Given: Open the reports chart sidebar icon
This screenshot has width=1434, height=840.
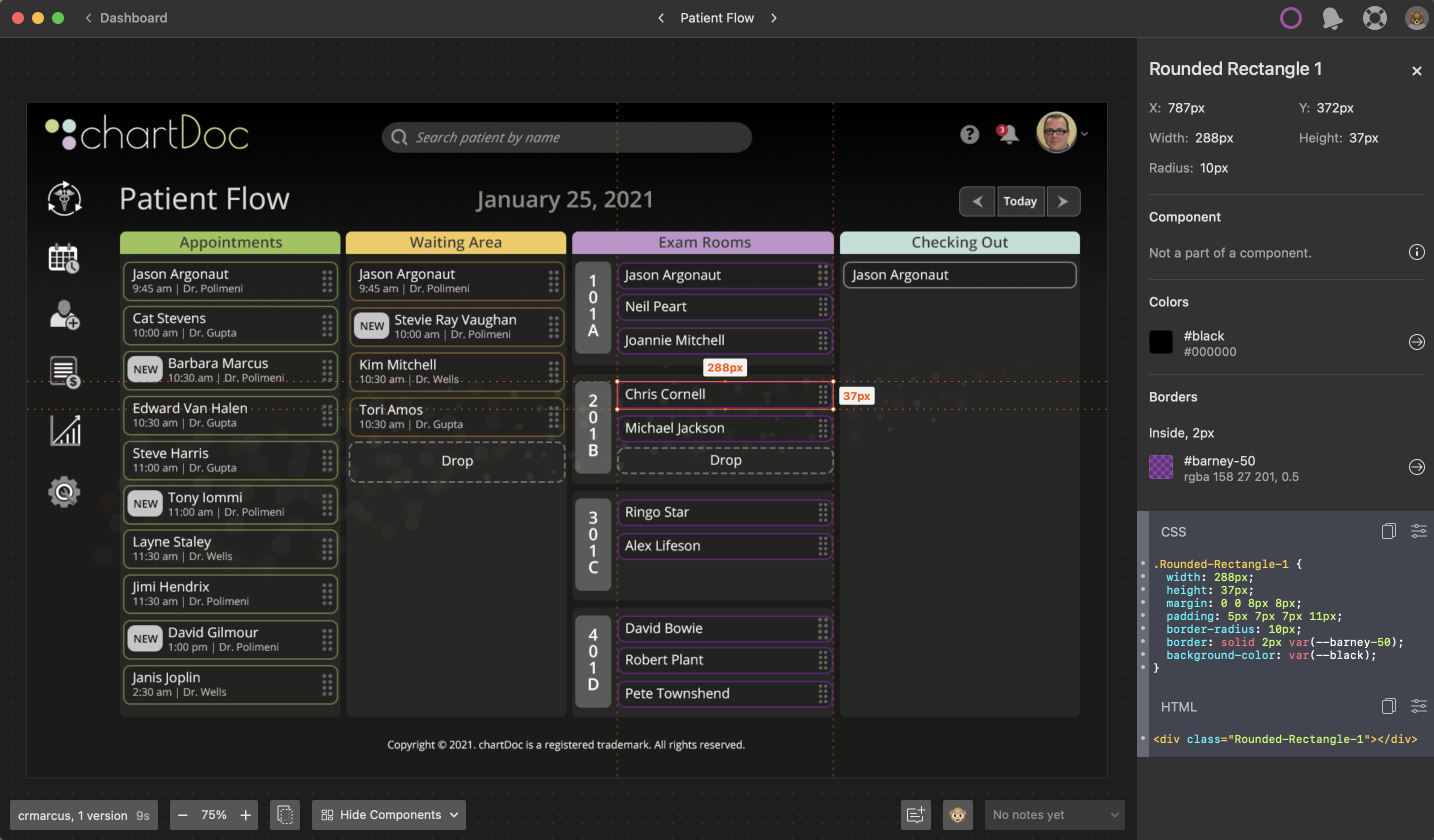Looking at the screenshot, I should (x=65, y=430).
